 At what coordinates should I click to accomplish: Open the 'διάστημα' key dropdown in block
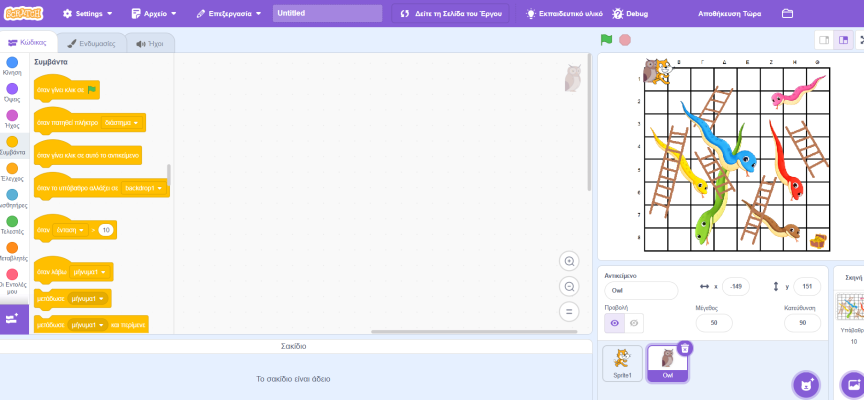124,123
